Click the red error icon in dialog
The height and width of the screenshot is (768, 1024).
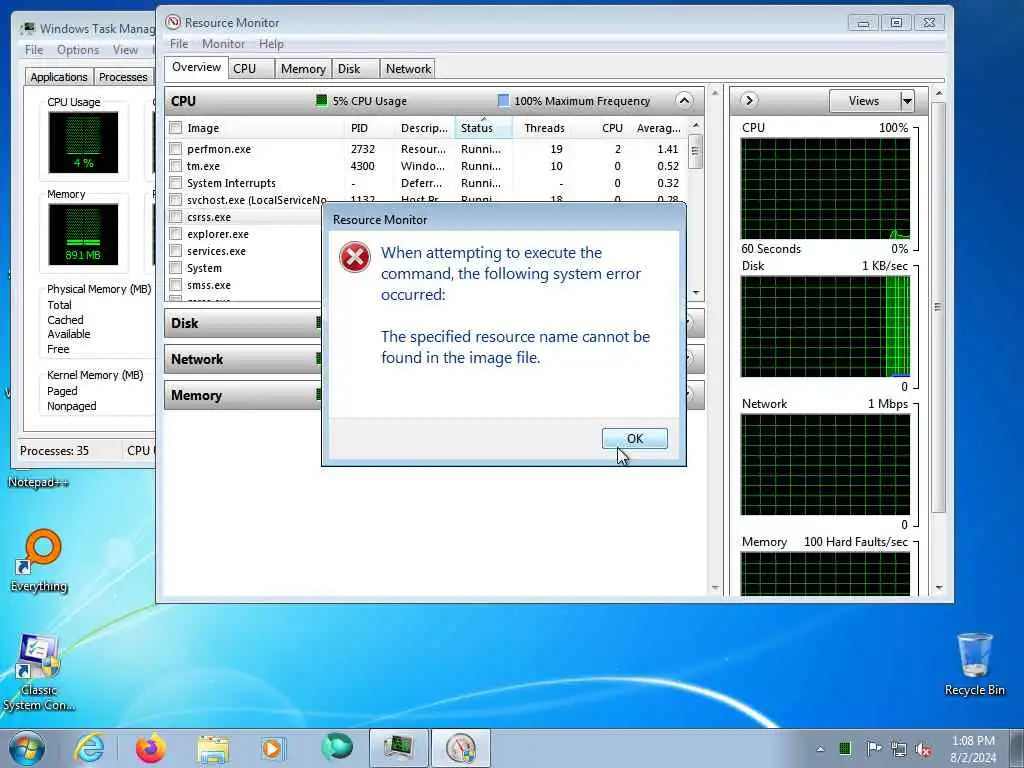click(x=355, y=257)
